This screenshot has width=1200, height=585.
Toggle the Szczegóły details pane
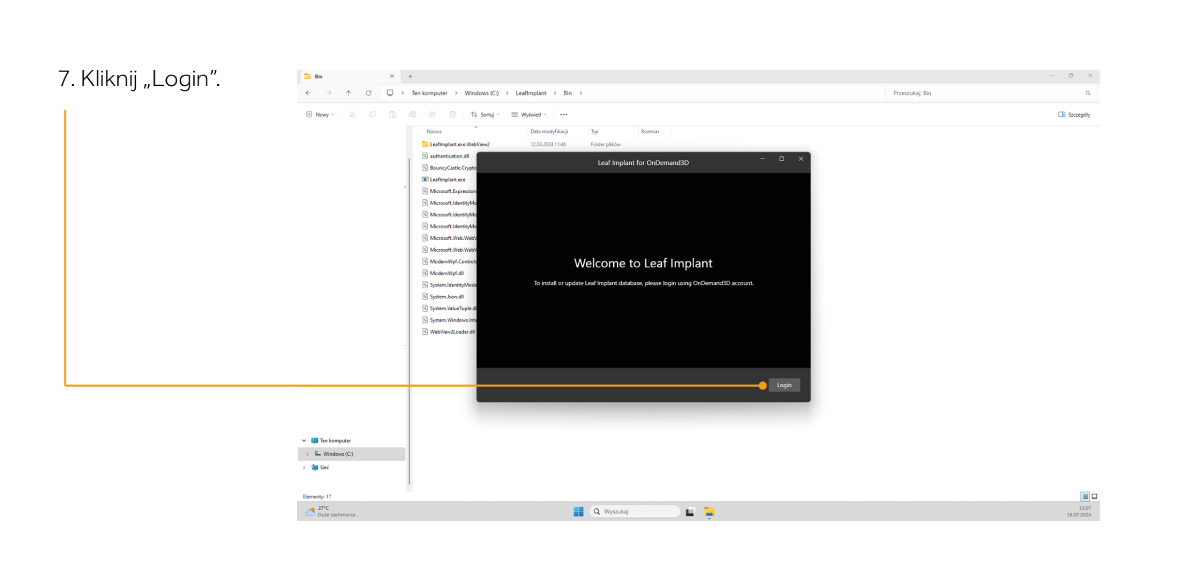pyautogui.click(x=1074, y=114)
